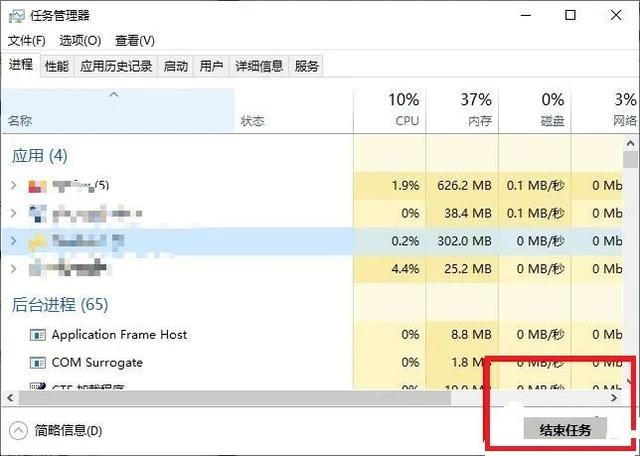Image resolution: width=640 pixels, height=456 pixels.
Task: Click the 8.8 MB memory value
Action: coord(471,335)
